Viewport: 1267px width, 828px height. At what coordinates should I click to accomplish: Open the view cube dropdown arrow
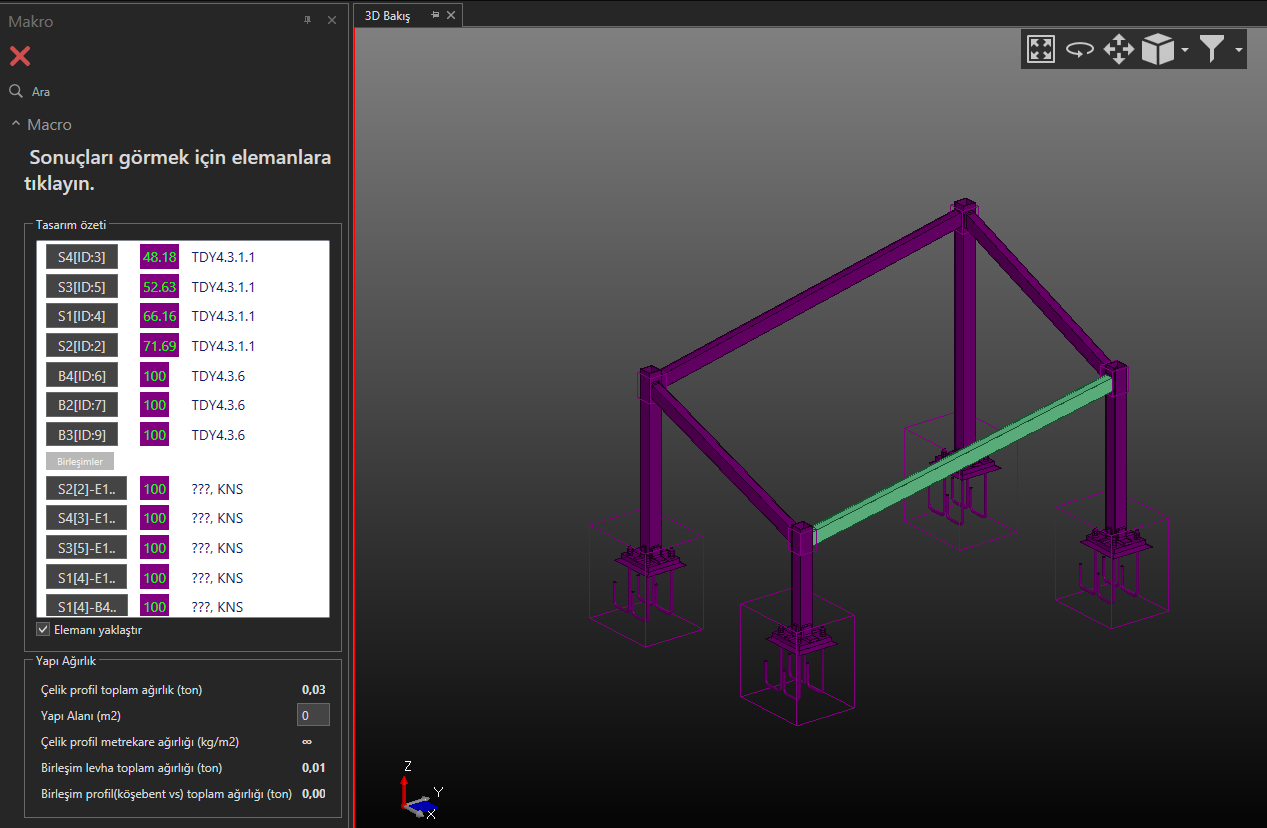[1184, 50]
